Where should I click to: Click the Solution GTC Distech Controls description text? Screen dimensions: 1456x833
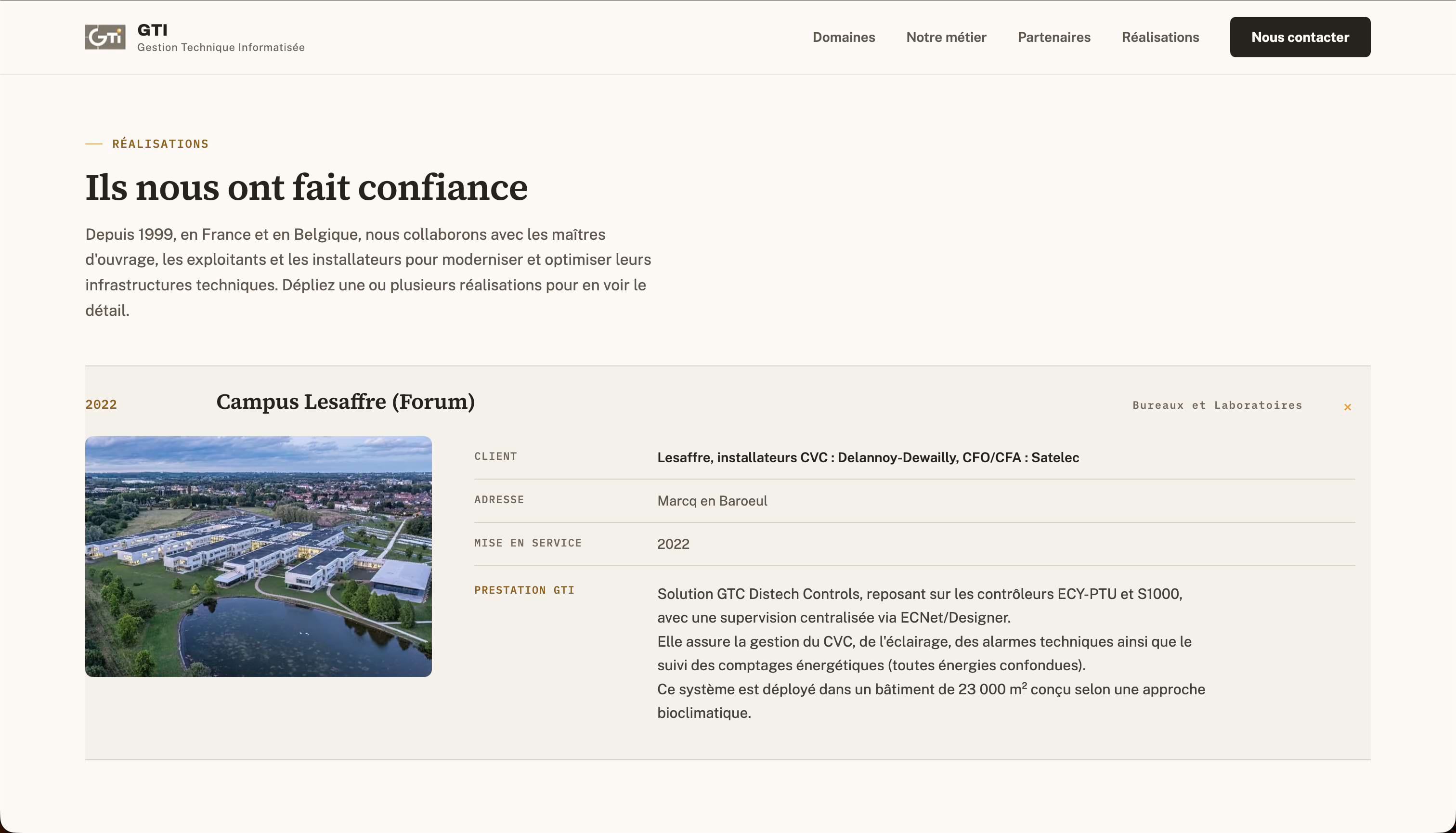pos(931,653)
